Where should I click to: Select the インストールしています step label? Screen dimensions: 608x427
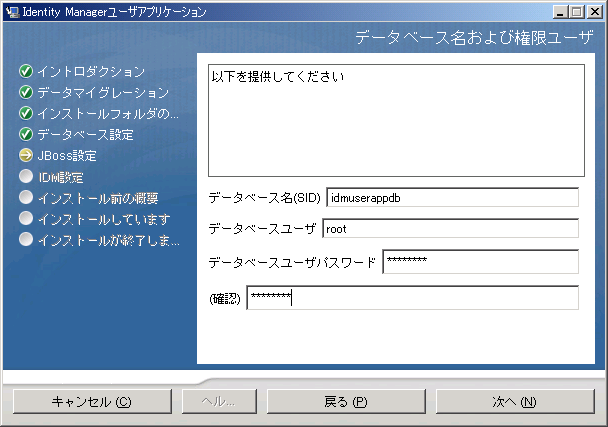click(x=104, y=219)
